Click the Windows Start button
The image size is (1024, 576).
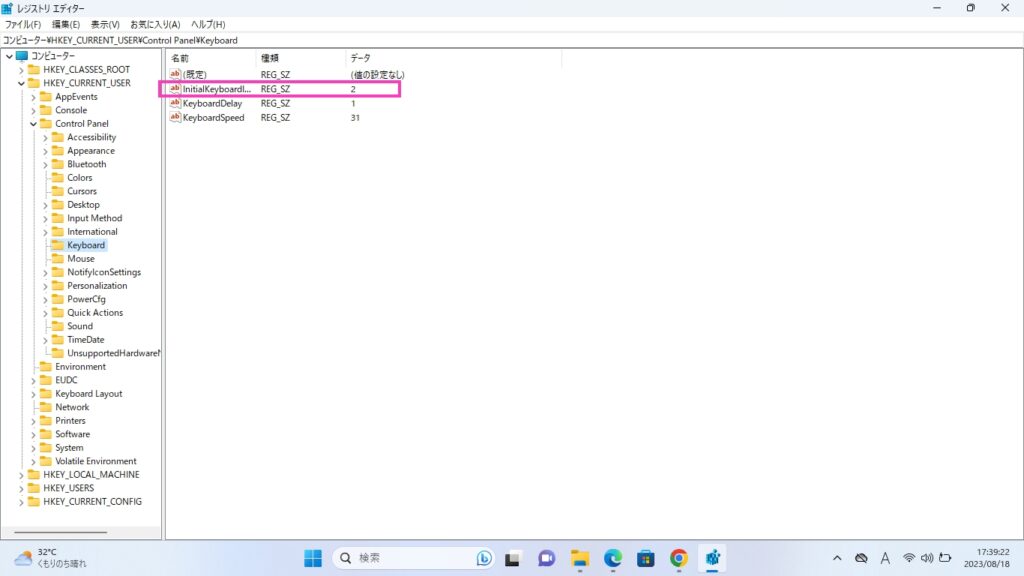[x=313, y=558]
